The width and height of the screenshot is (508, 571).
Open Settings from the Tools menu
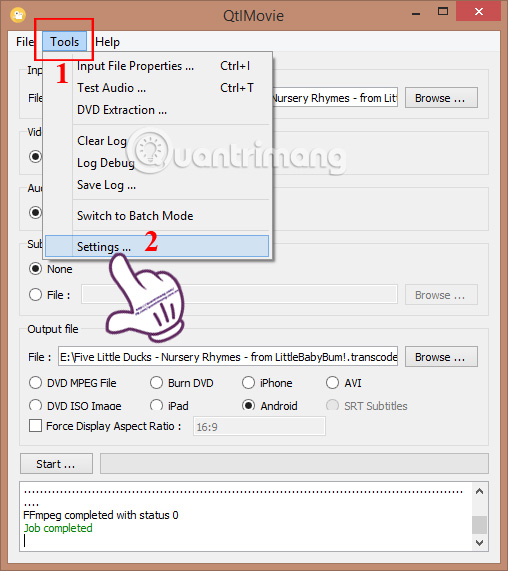point(157,246)
